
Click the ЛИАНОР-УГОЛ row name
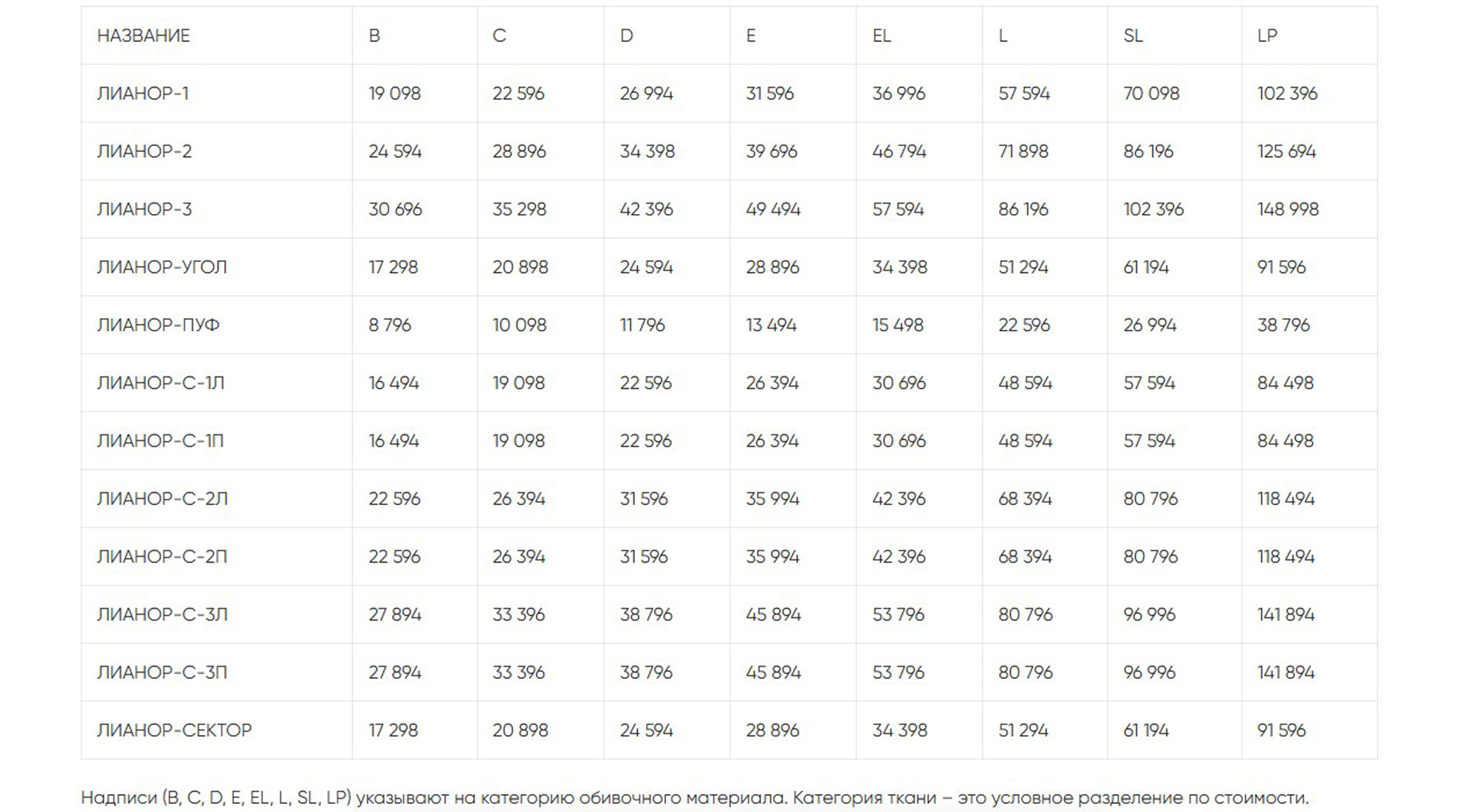coord(162,267)
